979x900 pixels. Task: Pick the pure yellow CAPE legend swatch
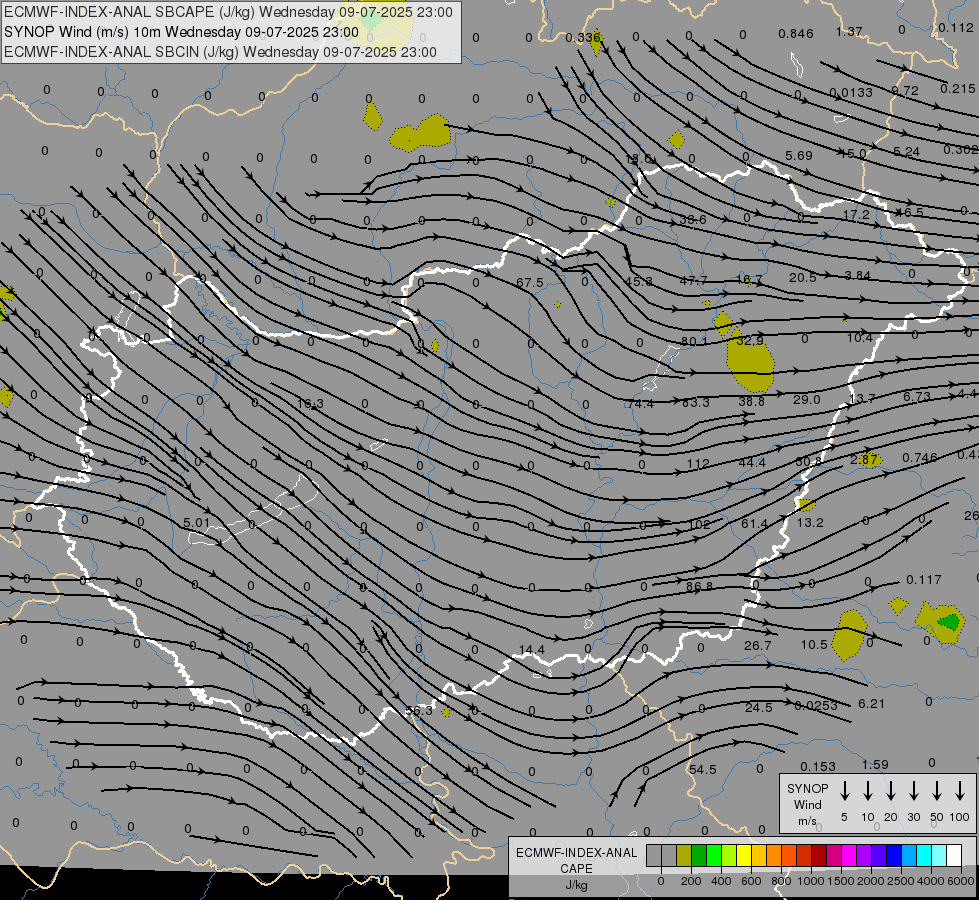744,855
